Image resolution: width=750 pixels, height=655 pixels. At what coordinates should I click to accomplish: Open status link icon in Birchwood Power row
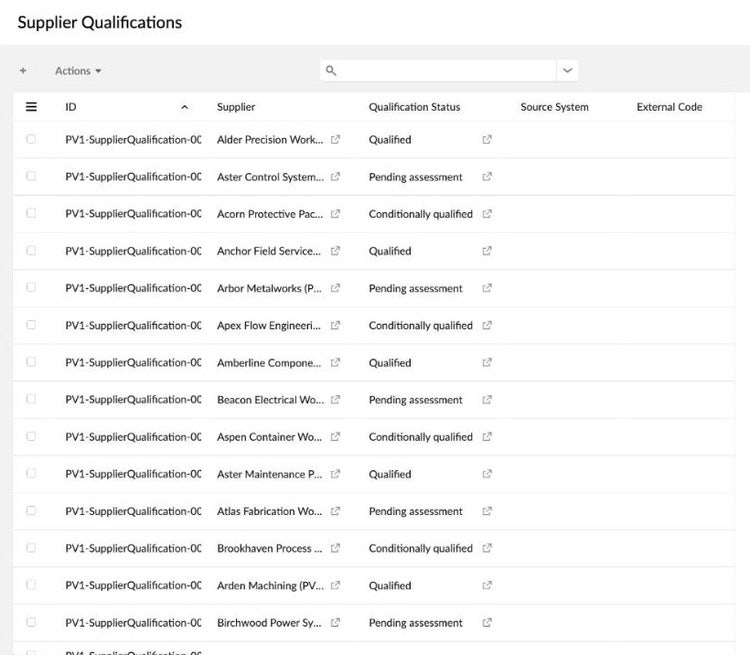point(487,622)
